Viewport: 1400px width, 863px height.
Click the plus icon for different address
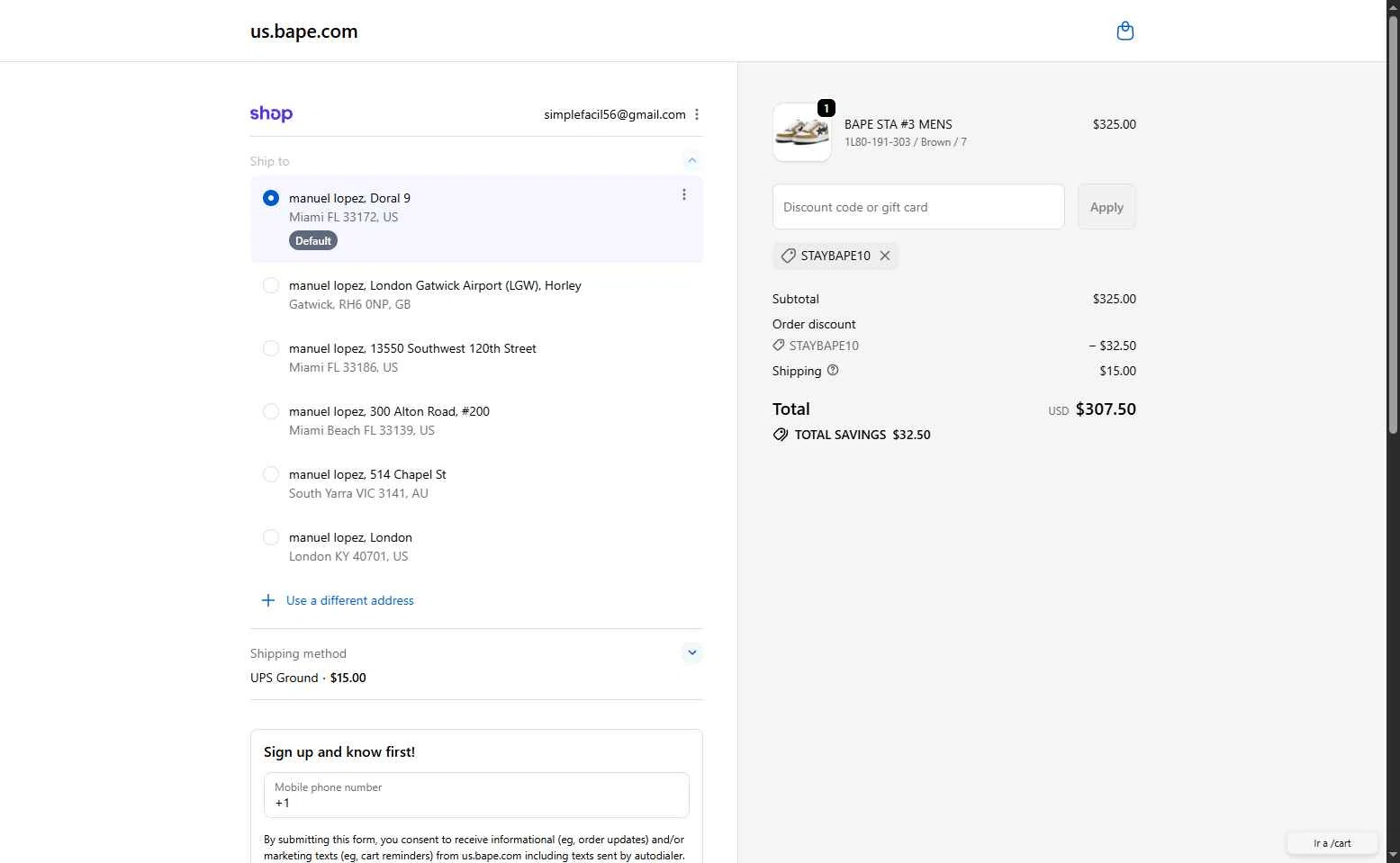(268, 600)
